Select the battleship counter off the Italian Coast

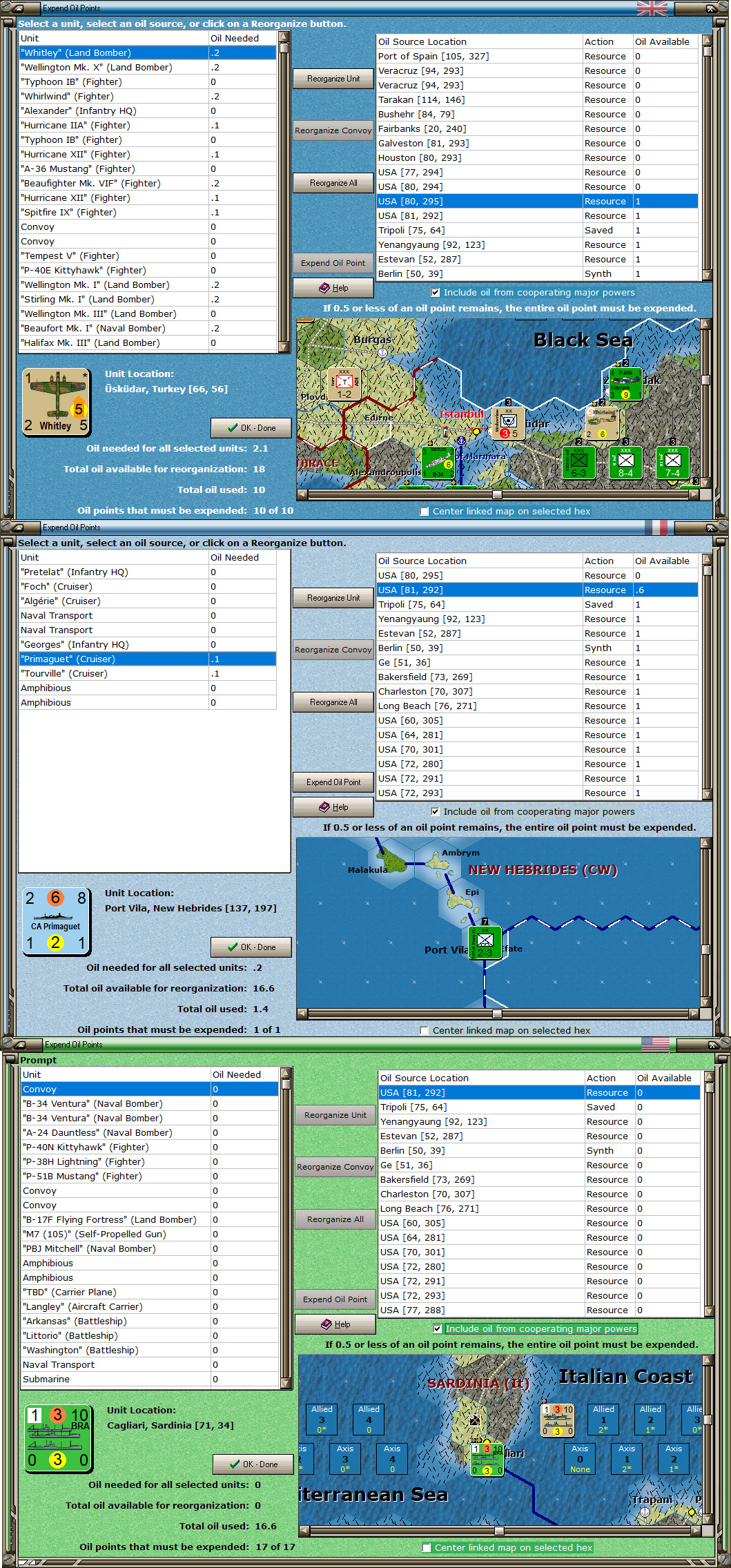coord(557,1420)
